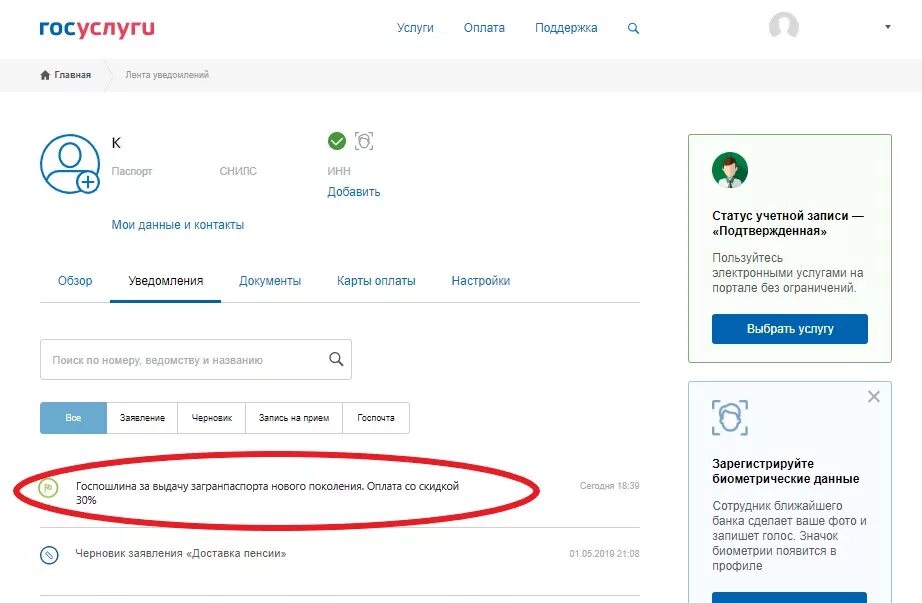This screenshot has width=922, height=603.
Task: Click the Госуслуги logo
Action: click(97, 29)
